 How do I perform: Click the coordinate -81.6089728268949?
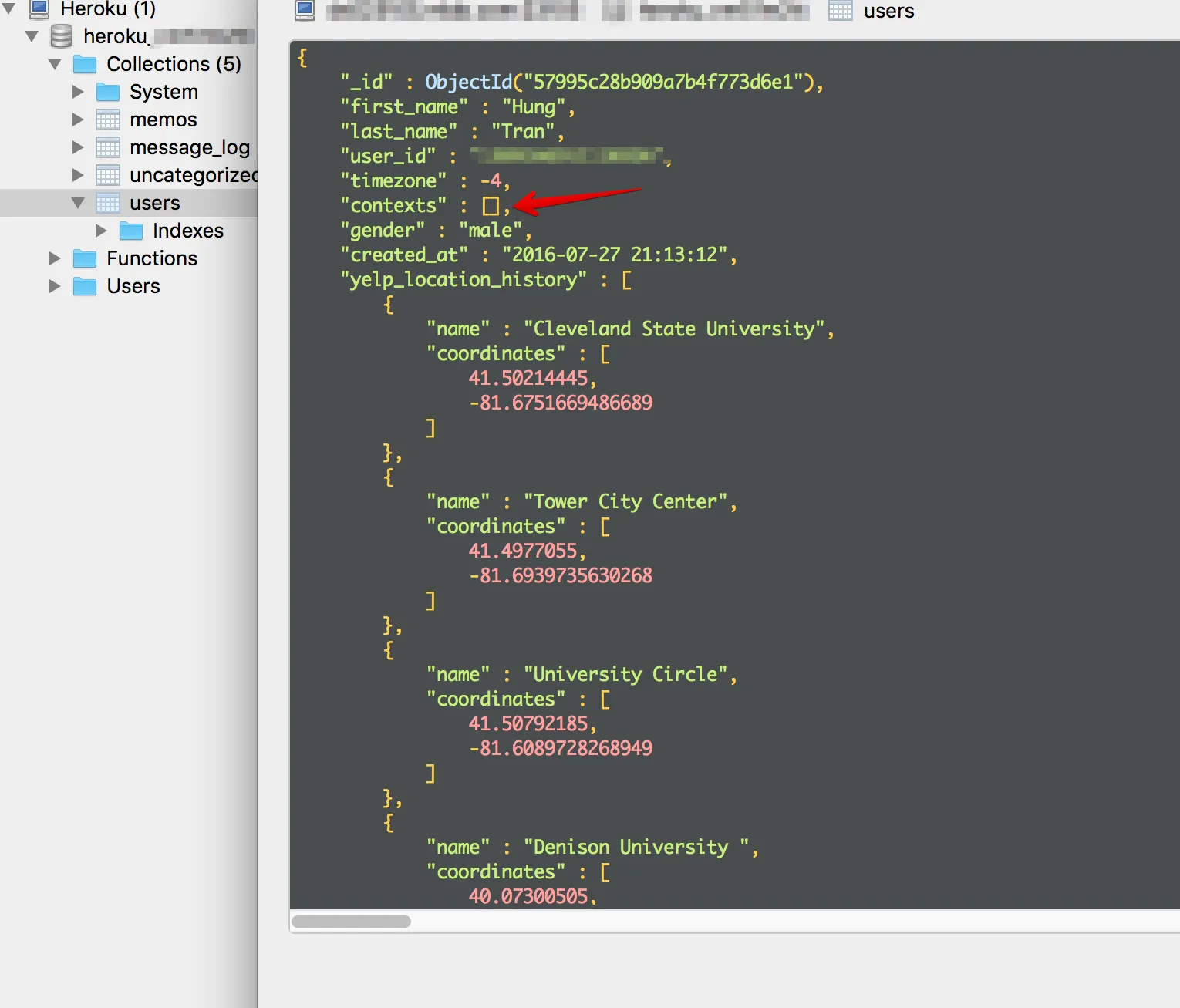click(x=561, y=748)
